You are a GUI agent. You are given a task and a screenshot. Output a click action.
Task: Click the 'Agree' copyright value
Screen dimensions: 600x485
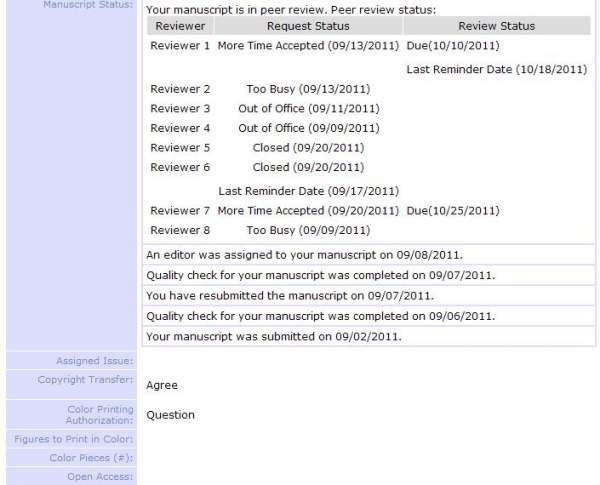(162, 385)
